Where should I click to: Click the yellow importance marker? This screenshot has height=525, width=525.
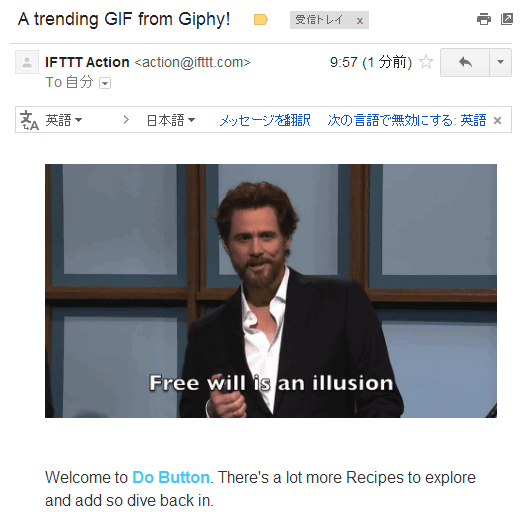260,20
